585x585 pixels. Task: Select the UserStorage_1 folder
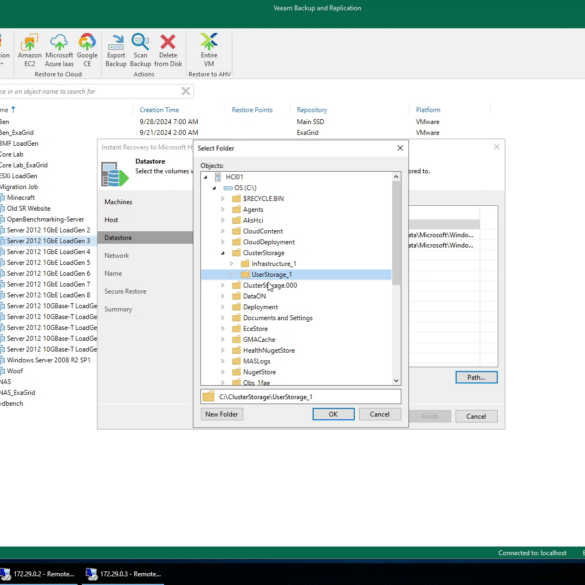coord(272,274)
